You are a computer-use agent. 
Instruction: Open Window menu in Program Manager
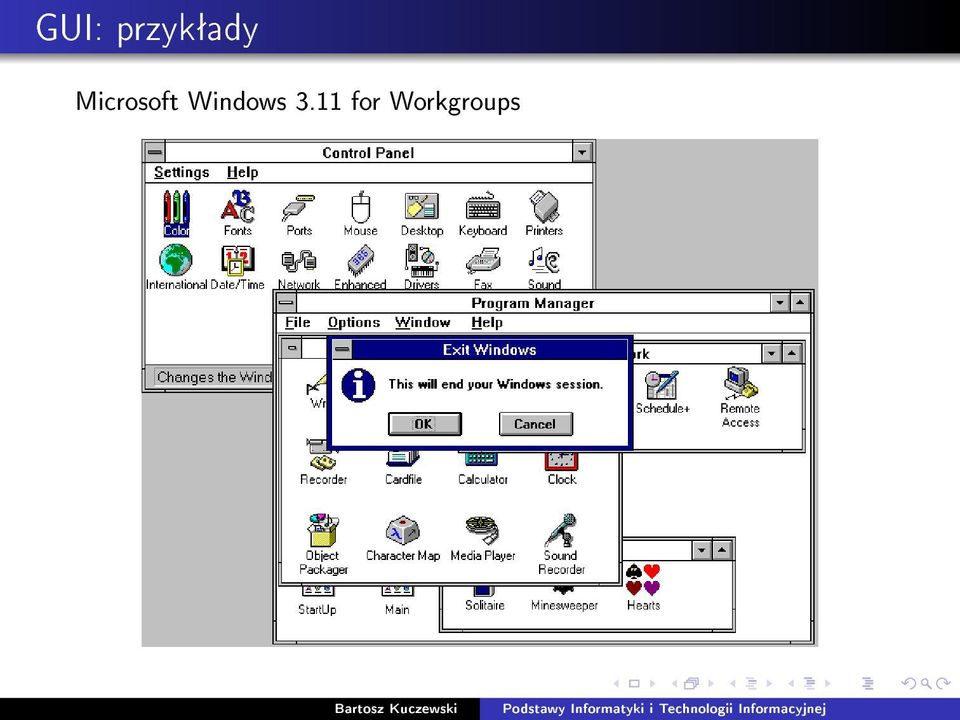point(422,322)
